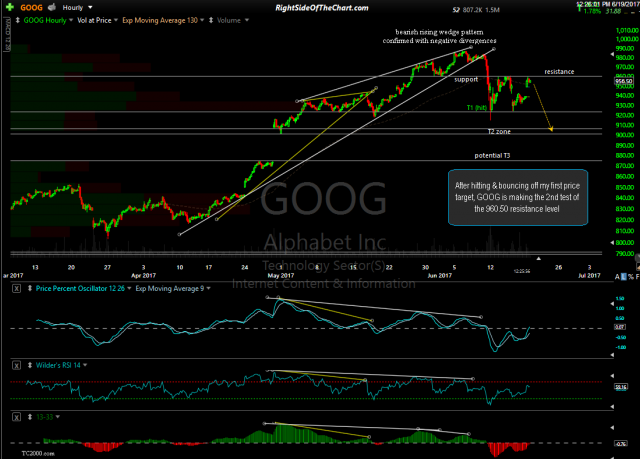Click the price scale arrow near 990.00
The image size is (640, 459).
[612, 54]
